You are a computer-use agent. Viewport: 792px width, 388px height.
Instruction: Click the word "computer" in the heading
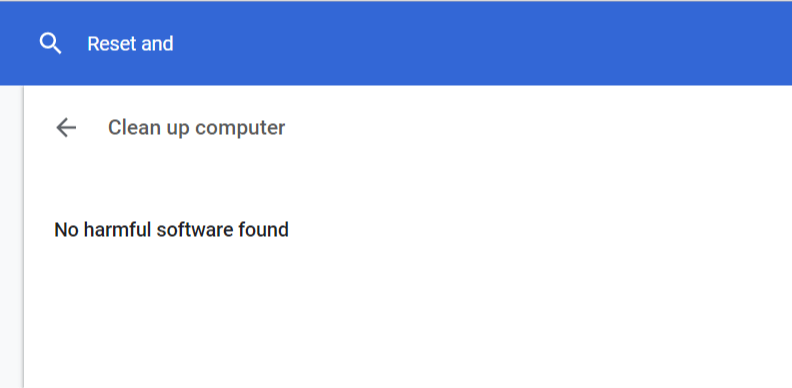pos(240,129)
